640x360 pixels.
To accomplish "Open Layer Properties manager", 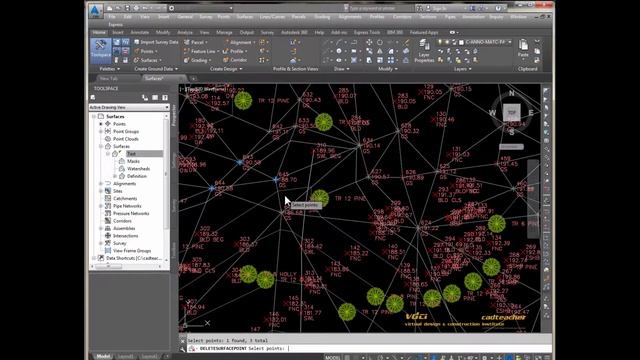I will click(424, 51).
